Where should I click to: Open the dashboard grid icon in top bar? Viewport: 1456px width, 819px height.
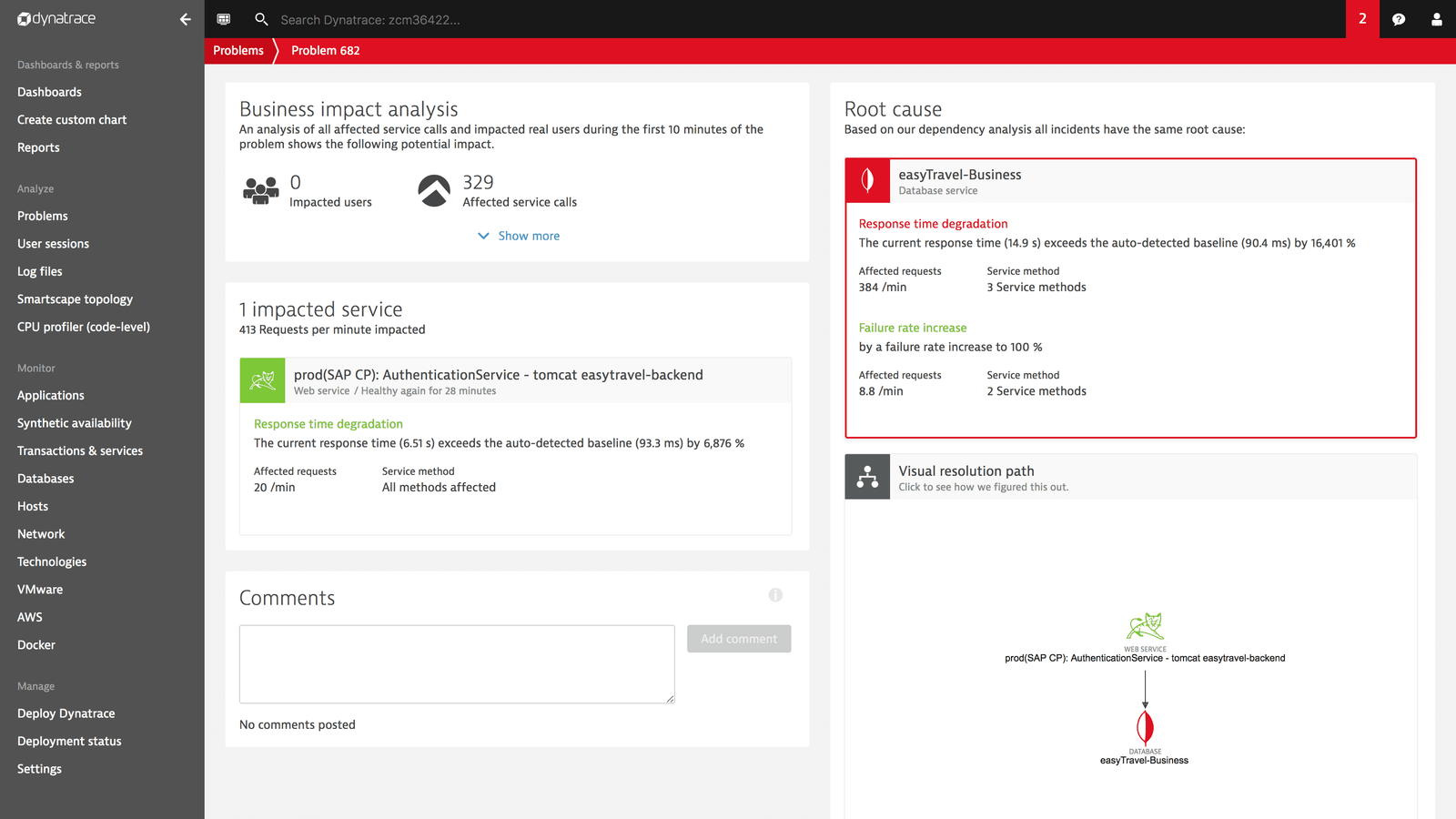(x=224, y=19)
